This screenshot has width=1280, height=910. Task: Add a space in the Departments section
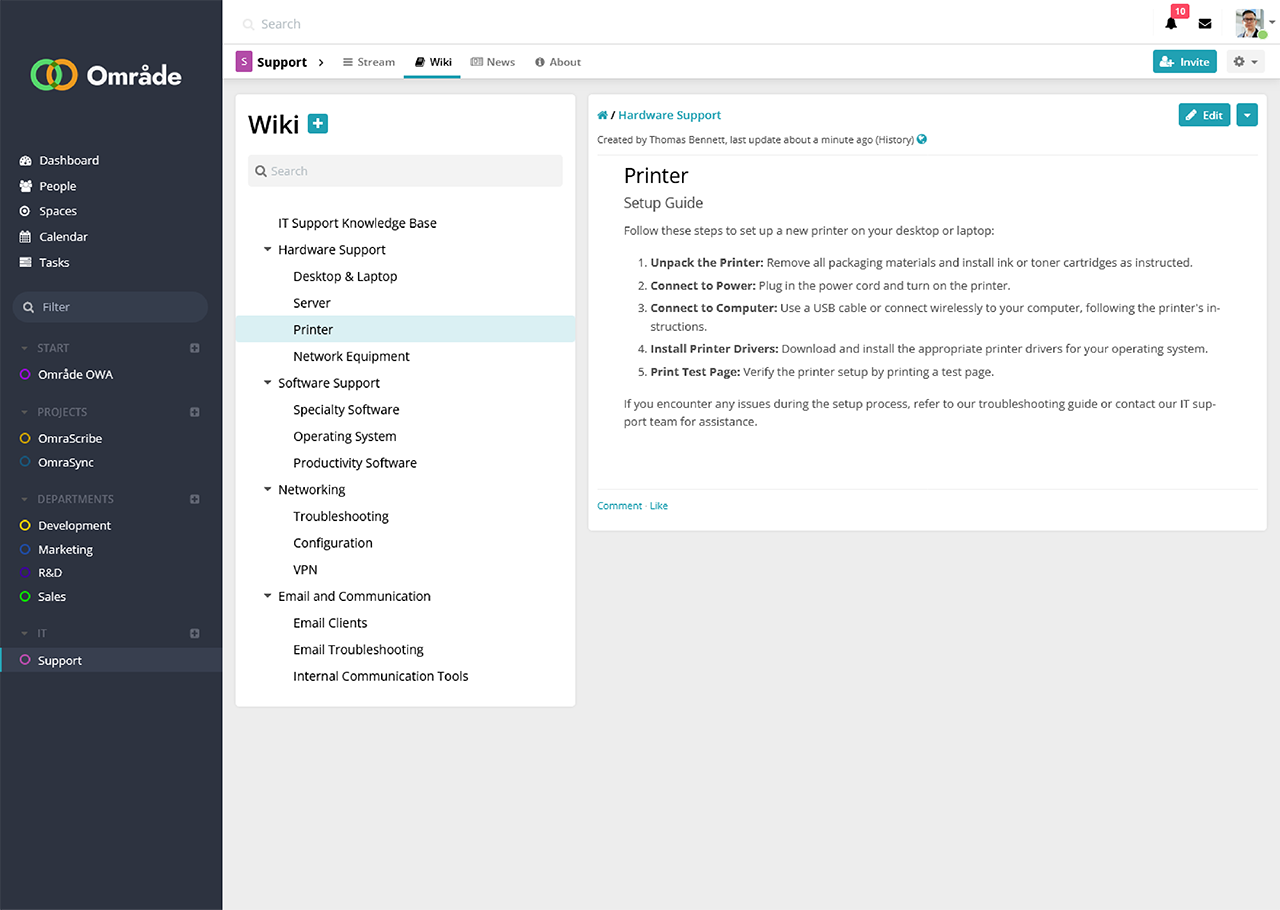point(195,499)
